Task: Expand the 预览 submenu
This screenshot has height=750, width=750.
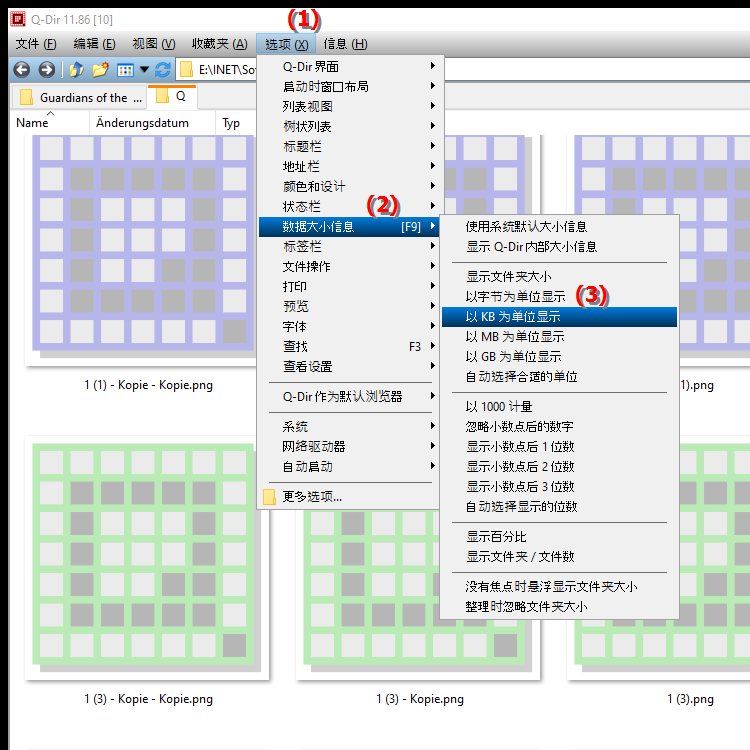Action: pyautogui.click(x=349, y=306)
